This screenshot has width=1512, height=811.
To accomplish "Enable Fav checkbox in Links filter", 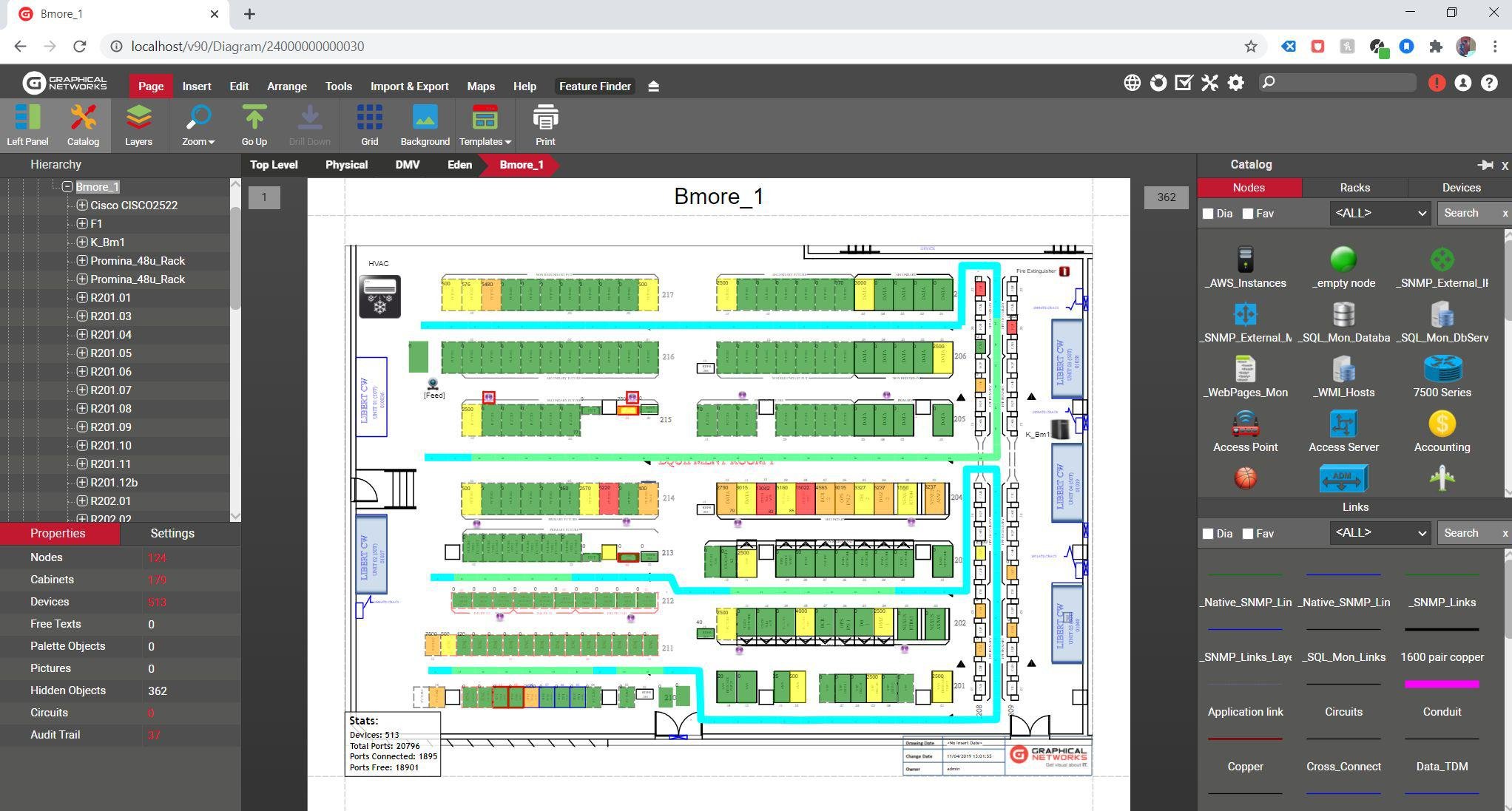I will [1248, 534].
